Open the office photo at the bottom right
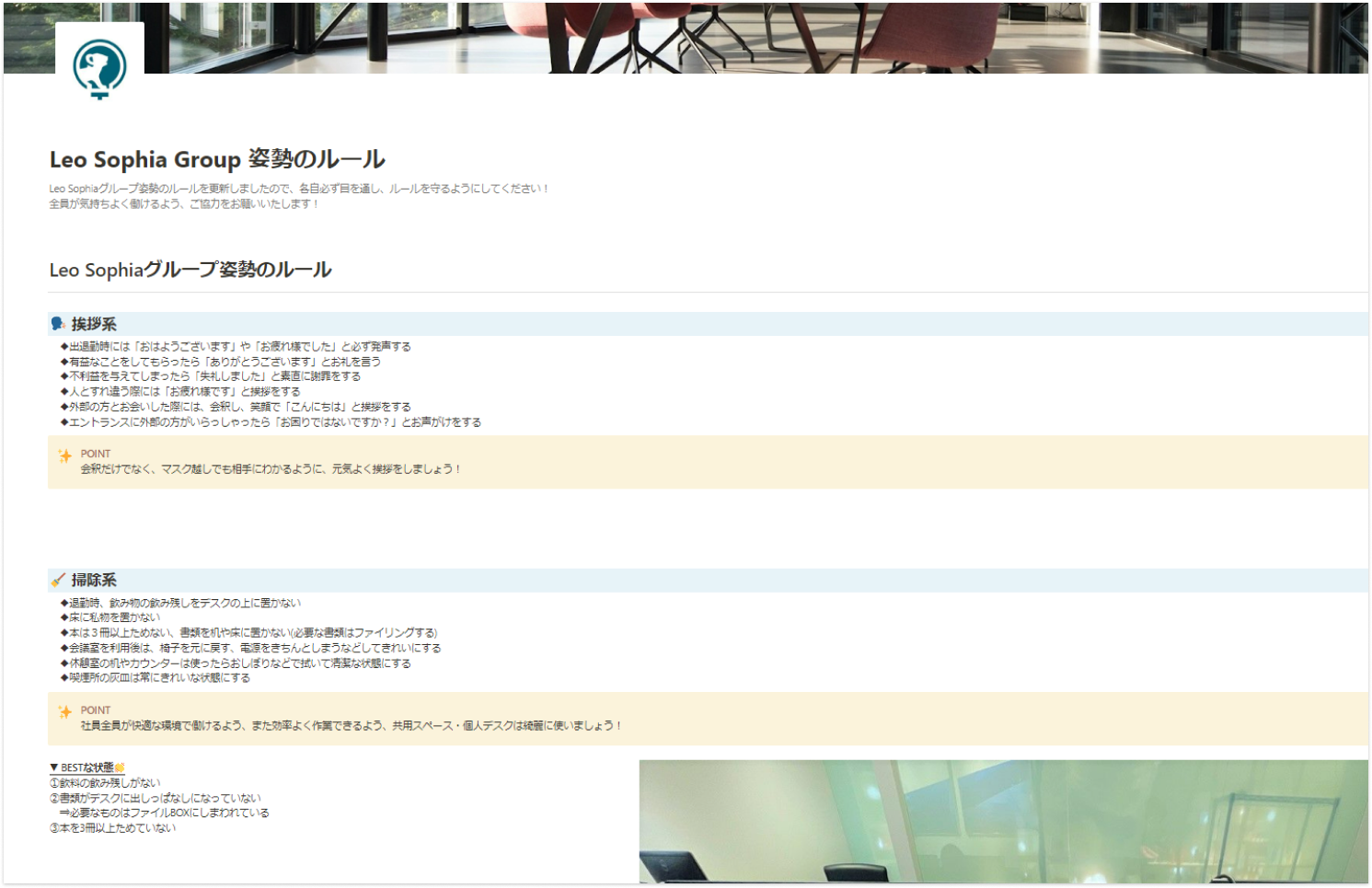 [1004, 822]
